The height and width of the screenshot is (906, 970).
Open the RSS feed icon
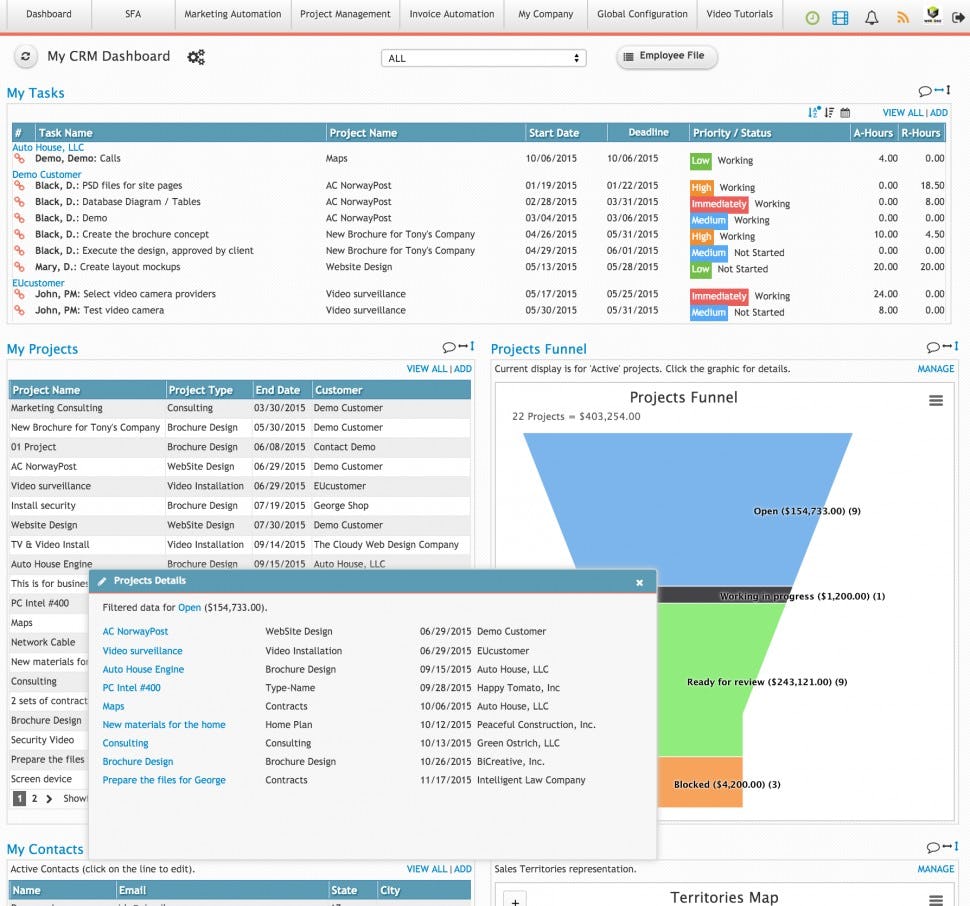[x=904, y=16]
